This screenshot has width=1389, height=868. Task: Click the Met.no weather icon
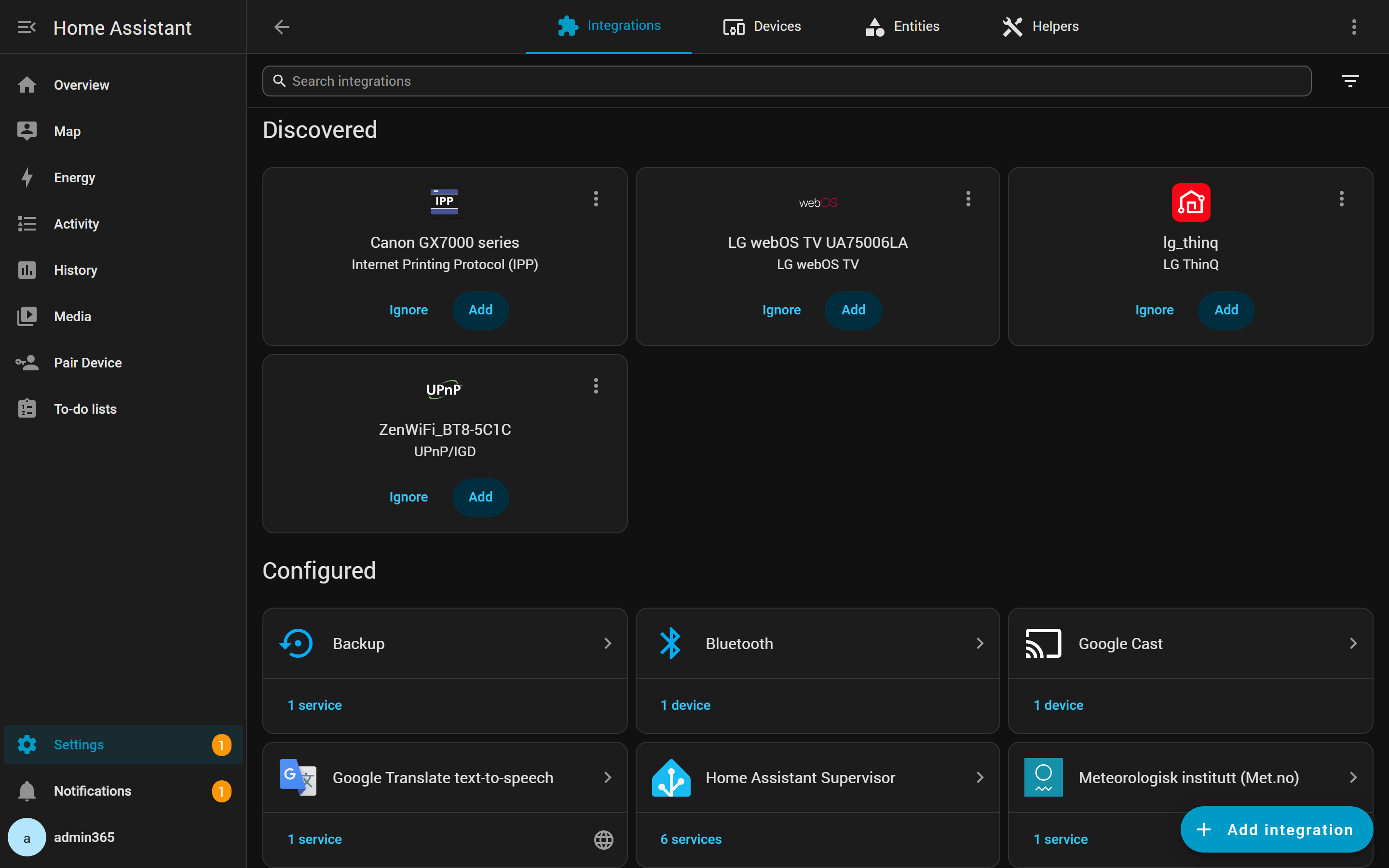pos(1044,777)
